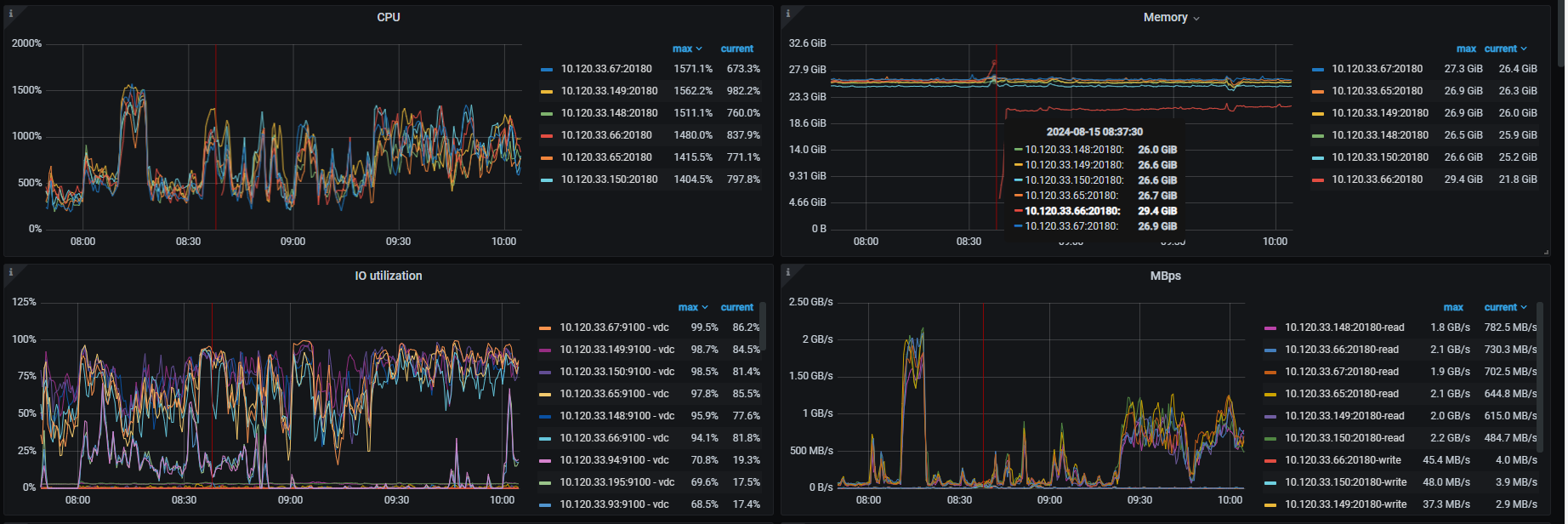
Task: Sort CPU legend by max column
Action: point(687,48)
